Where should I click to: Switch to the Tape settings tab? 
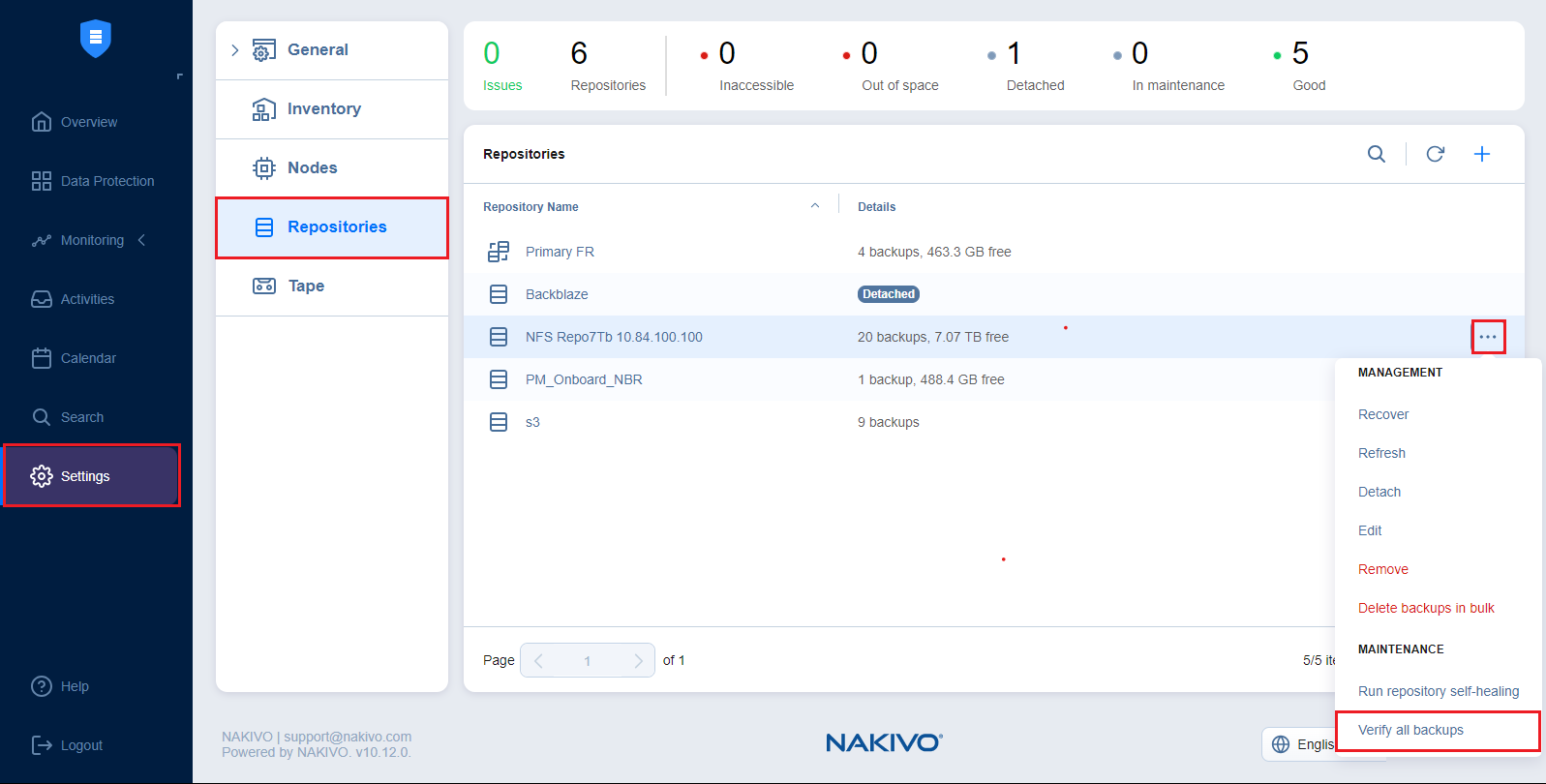tap(306, 286)
